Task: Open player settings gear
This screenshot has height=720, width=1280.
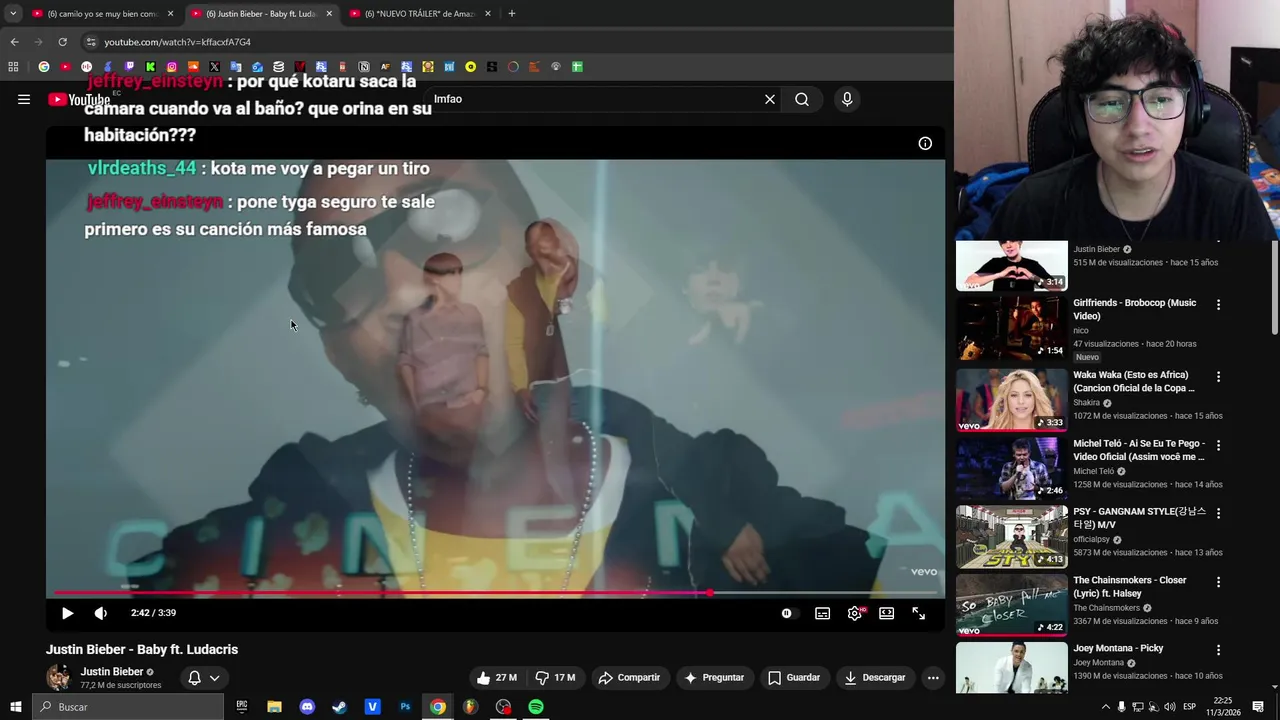Action: coord(855,613)
